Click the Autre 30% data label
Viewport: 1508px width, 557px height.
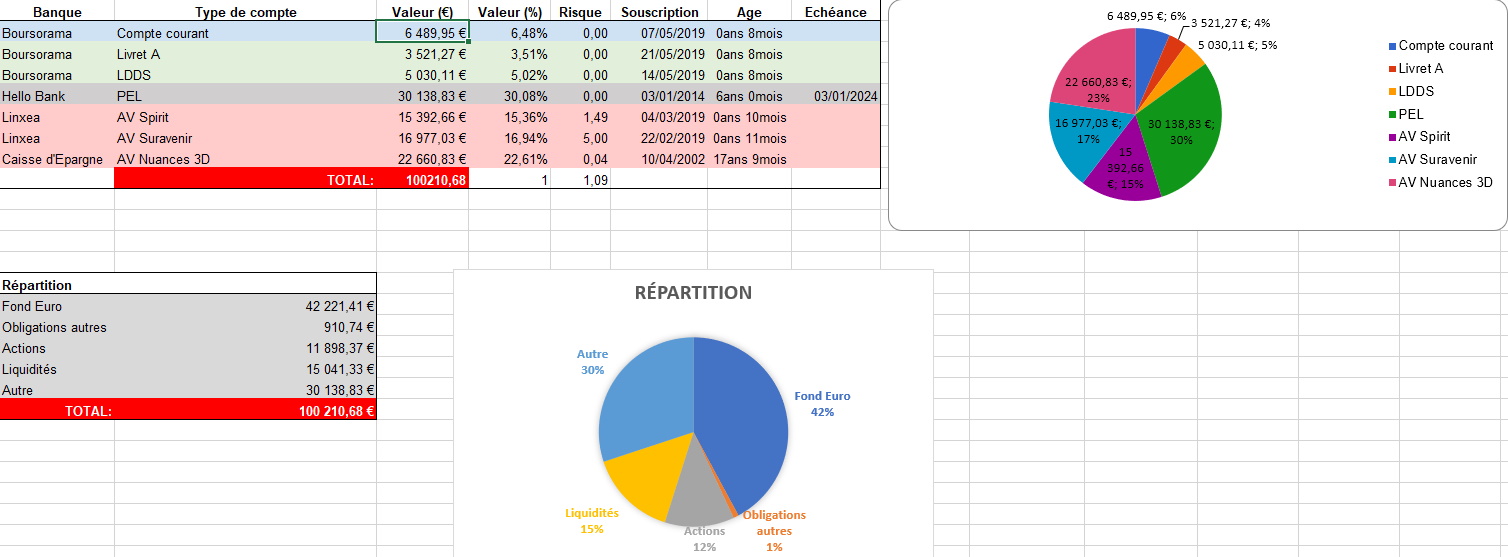click(592, 362)
